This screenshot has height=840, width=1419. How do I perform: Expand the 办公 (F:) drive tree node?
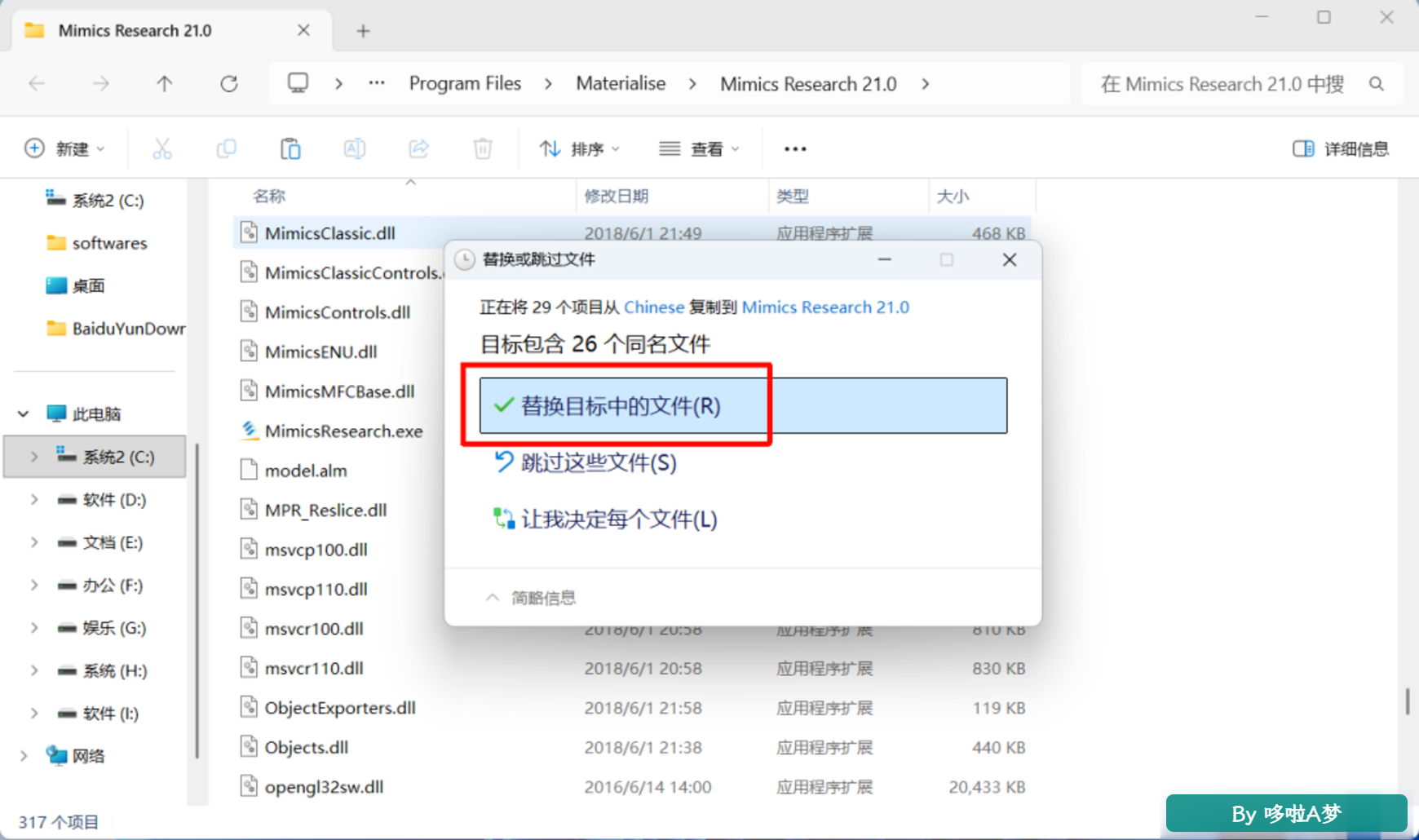coord(34,585)
